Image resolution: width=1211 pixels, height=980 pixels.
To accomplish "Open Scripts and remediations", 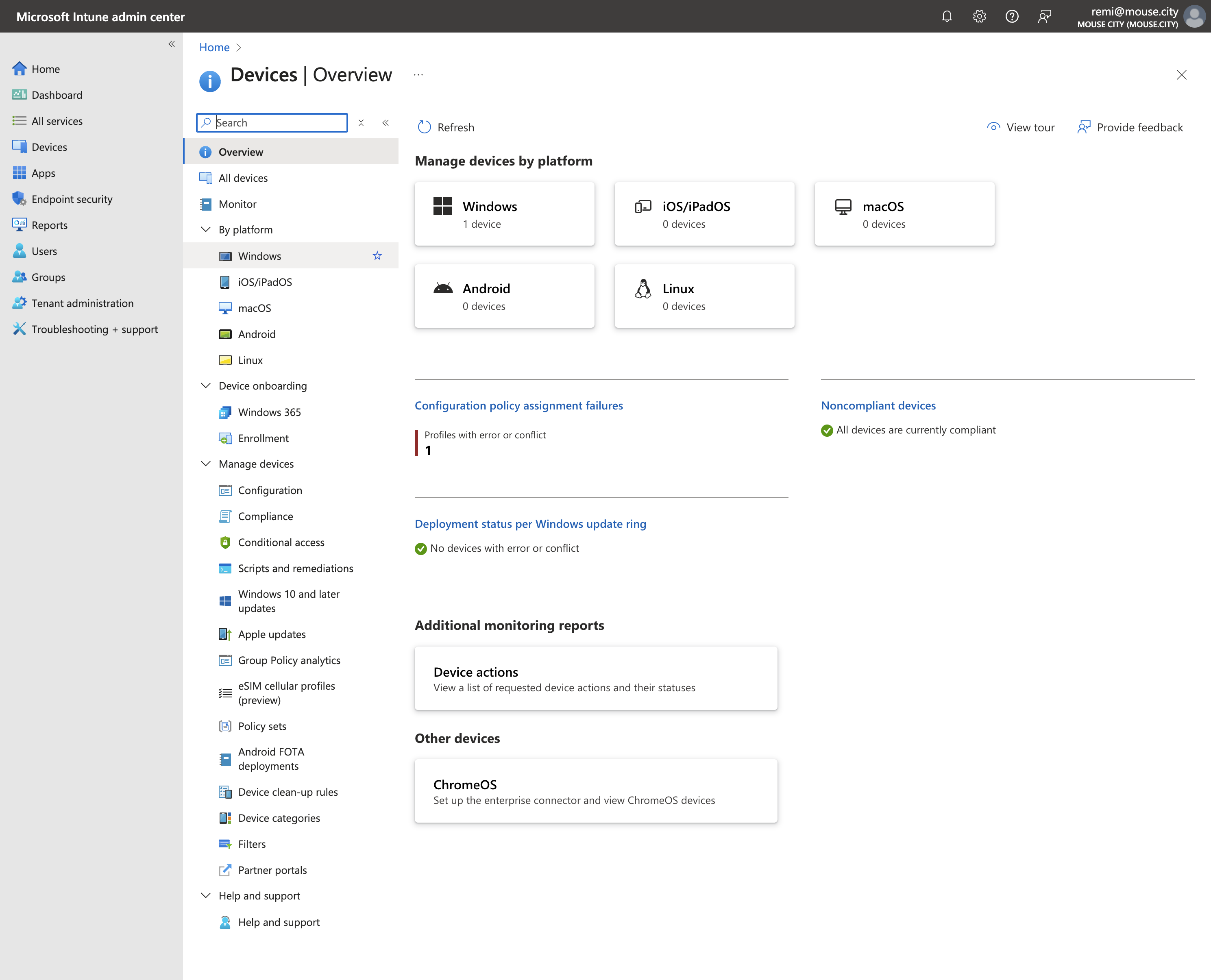I will coord(291,568).
